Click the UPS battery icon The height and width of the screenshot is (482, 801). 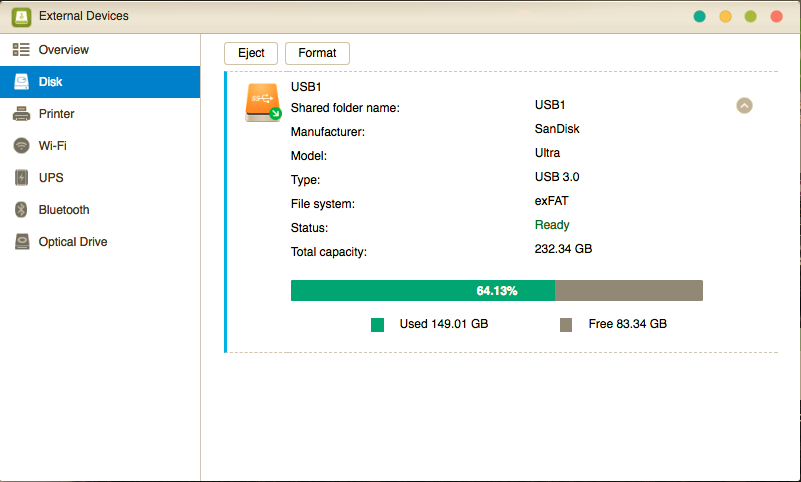[x=21, y=178]
